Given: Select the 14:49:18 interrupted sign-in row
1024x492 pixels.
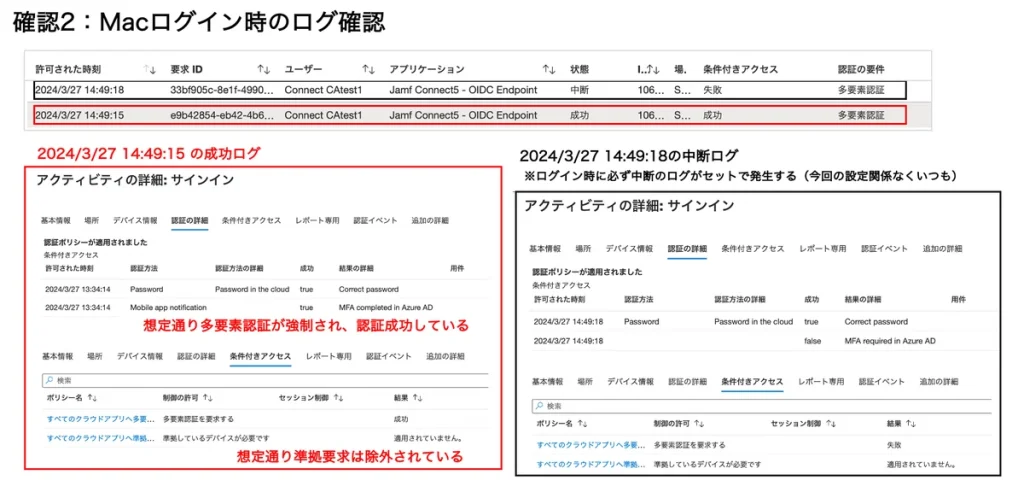Looking at the screenshot, I should [x=470, y=89].
